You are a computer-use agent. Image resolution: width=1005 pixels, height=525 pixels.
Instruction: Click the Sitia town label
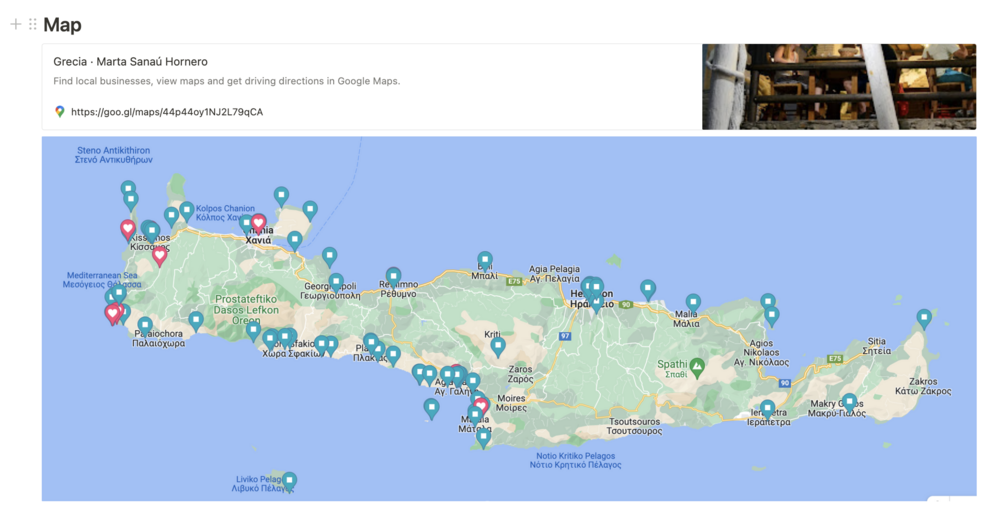tap(877, 346)
